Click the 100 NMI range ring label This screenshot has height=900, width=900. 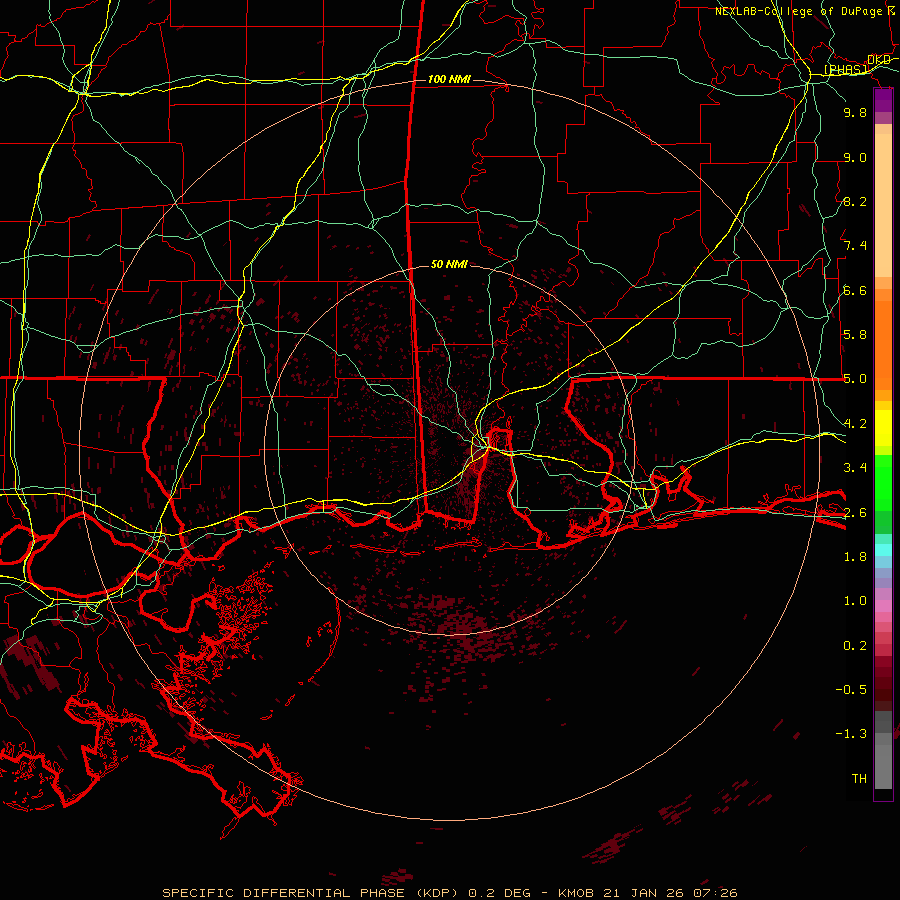point(449,79)
